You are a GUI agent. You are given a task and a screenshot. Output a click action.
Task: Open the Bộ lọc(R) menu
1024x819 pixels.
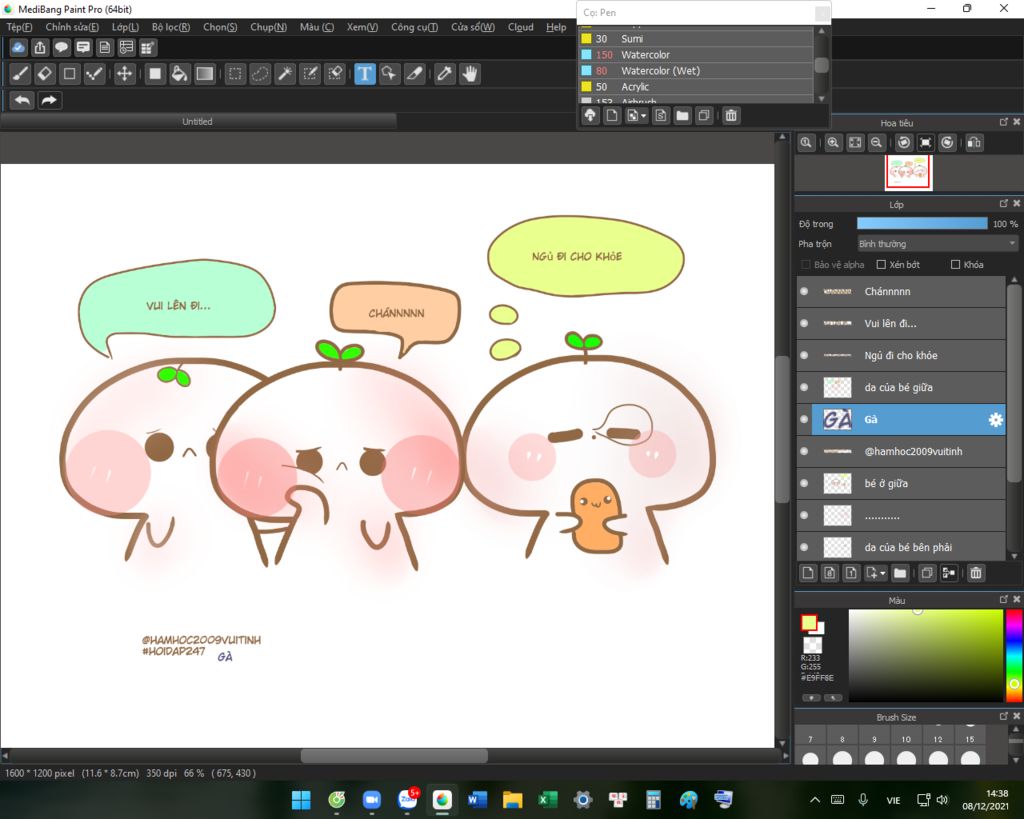[170, 27]
